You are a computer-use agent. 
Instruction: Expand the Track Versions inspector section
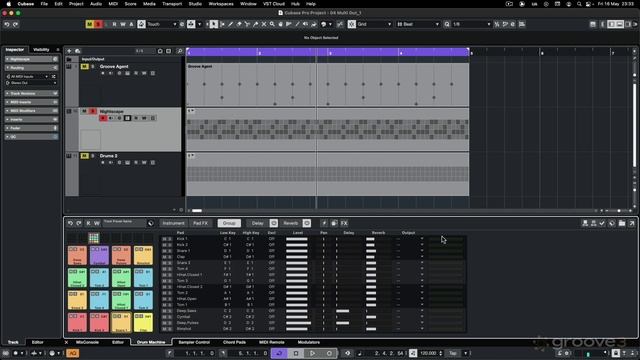point(31,93)
